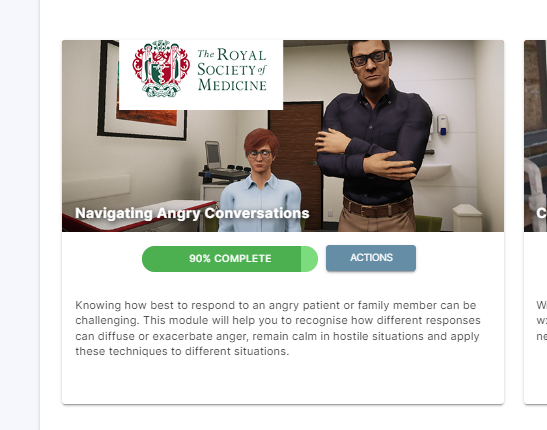This screenshot has height=430, width=547.
Task: Click the course description paragraph about angry patients
Action: [278, 328]
